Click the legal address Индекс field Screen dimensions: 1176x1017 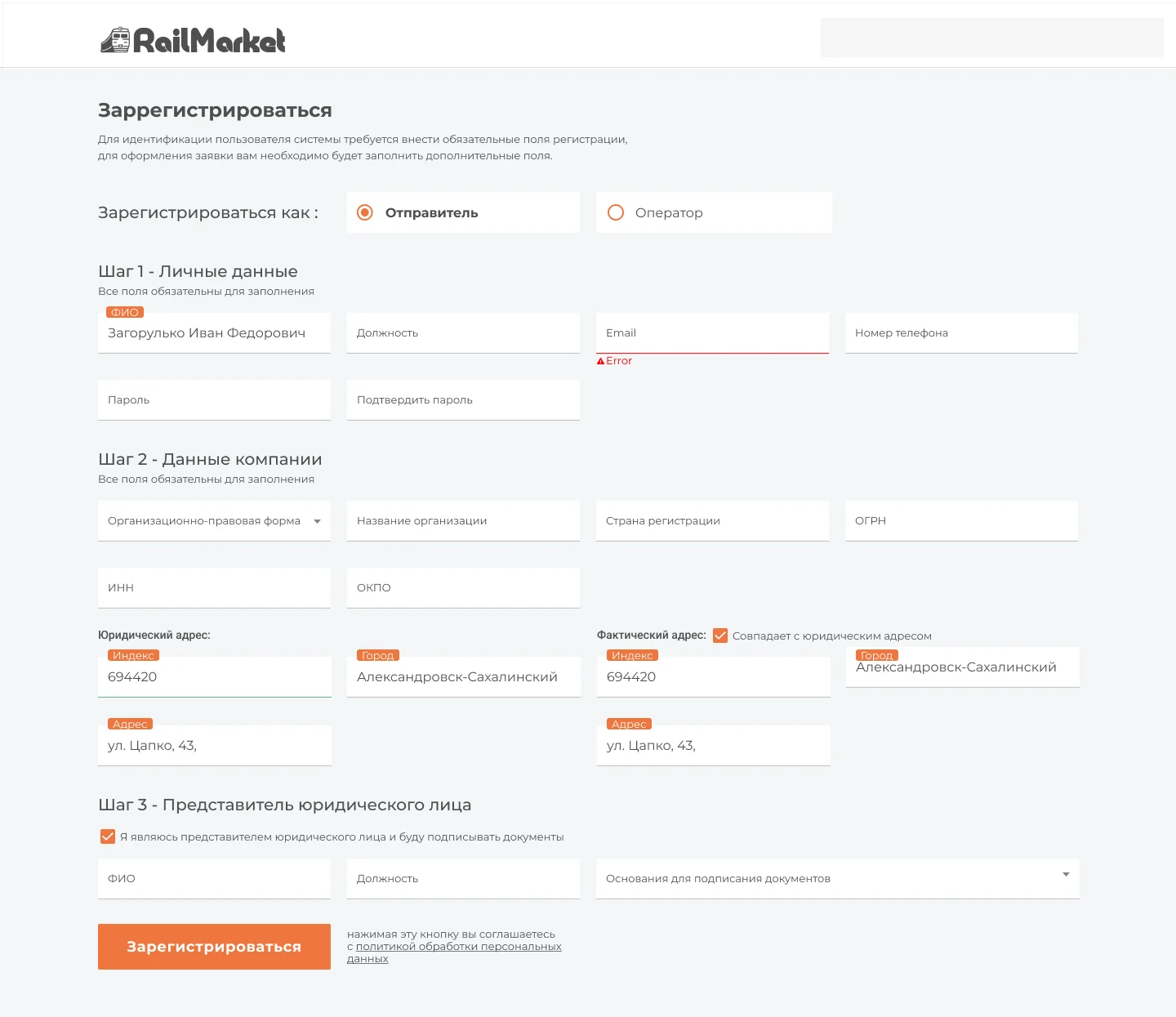[215, 677]
